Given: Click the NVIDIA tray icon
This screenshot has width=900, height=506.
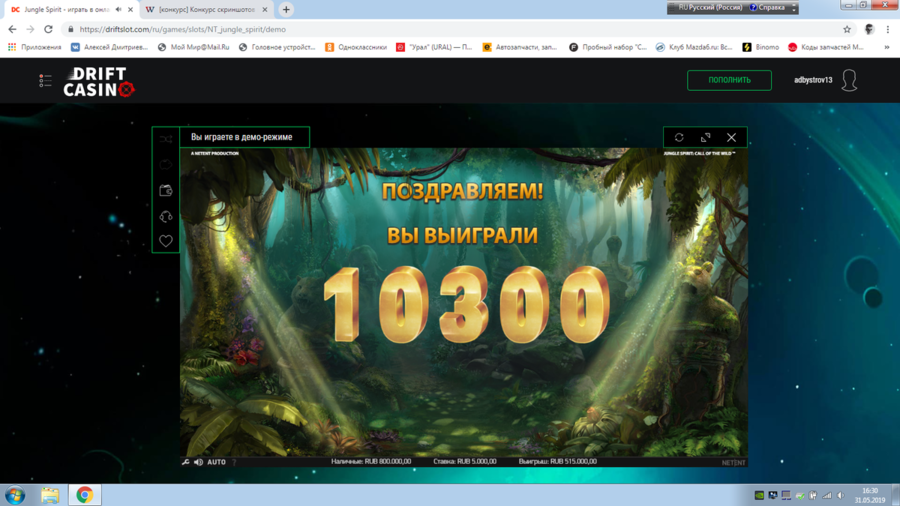Looking at the screenshot, I should [x=759, y=495].
